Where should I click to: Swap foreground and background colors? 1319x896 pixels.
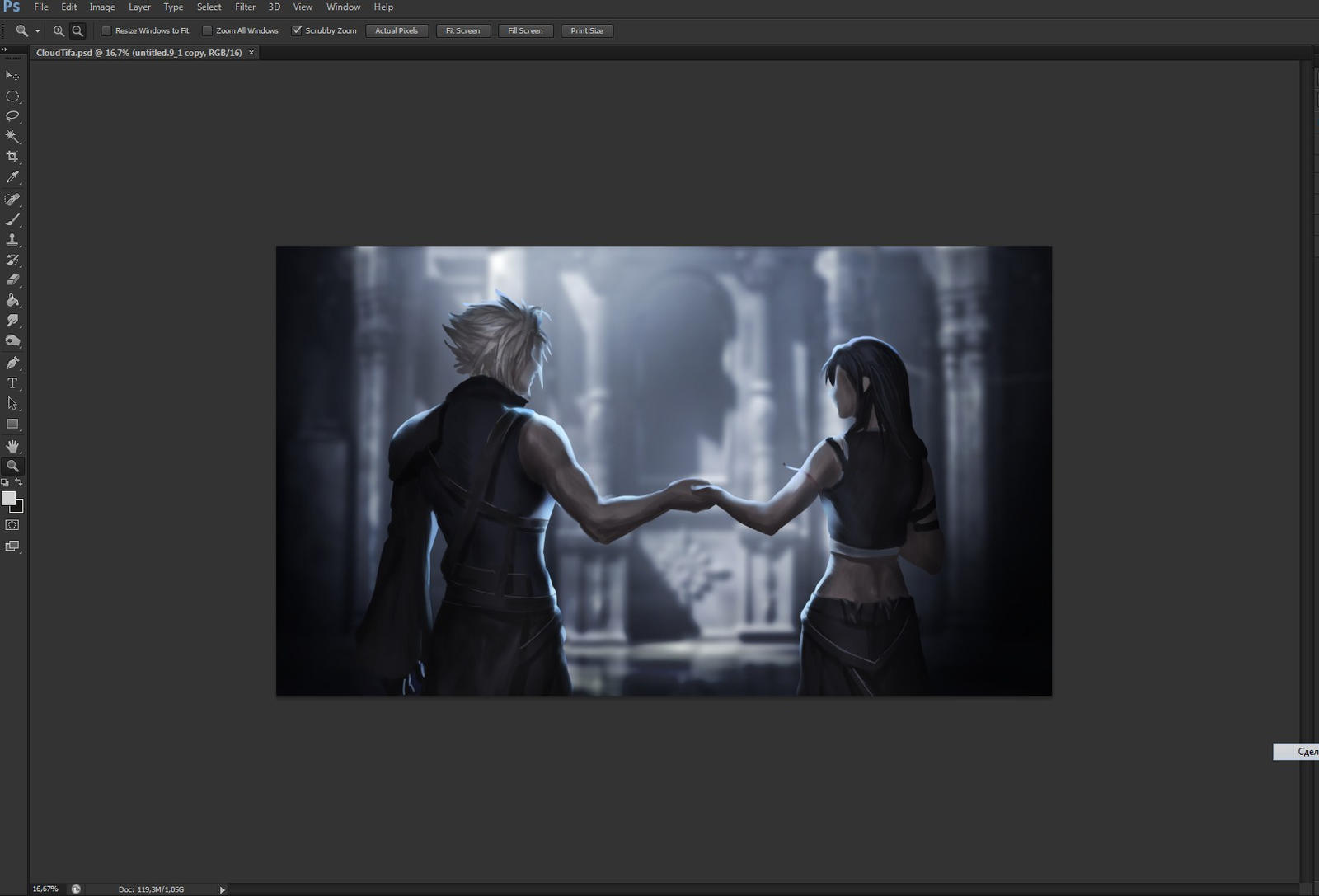tap(19, 482)
